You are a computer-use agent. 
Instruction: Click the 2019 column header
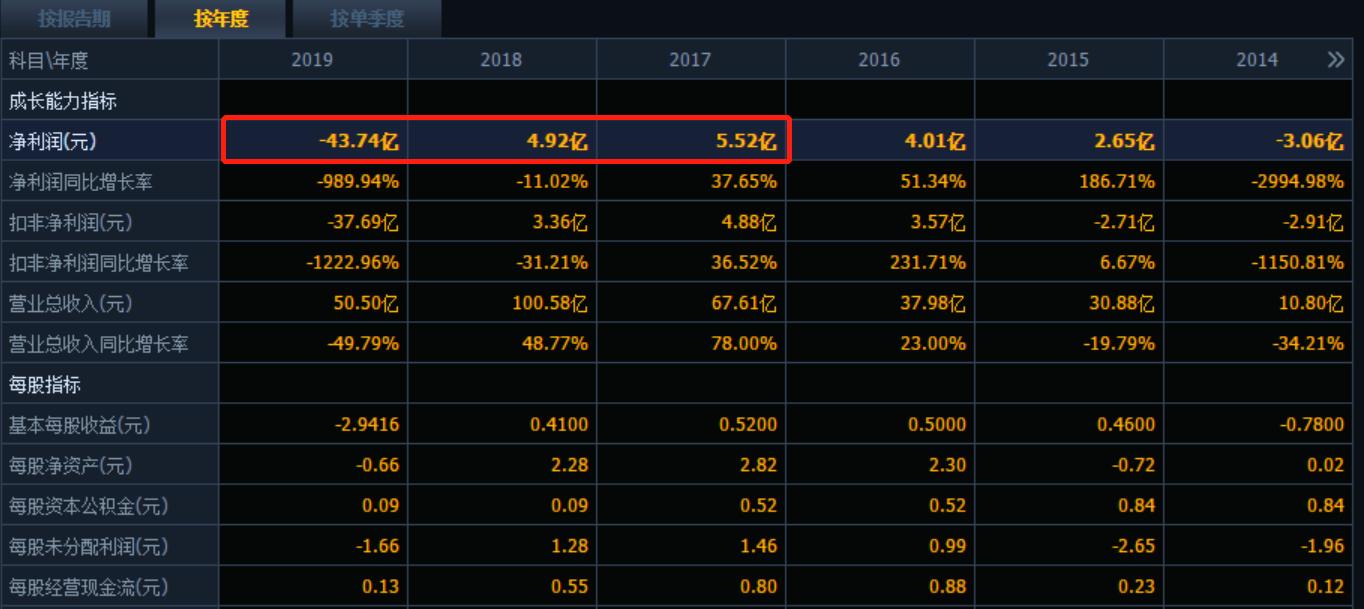(312, 60)
